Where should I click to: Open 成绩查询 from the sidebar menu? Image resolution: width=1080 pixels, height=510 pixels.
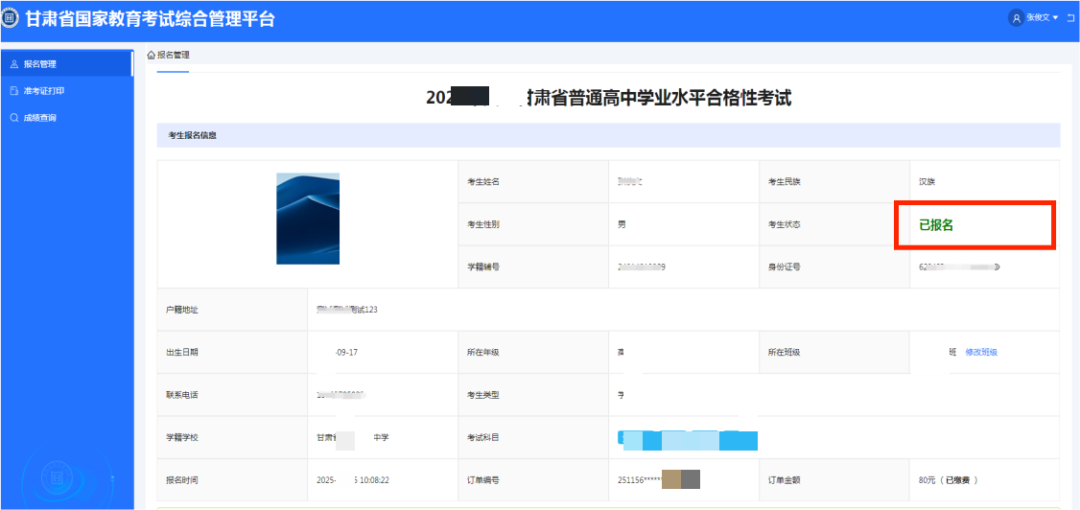click(40, 118)
